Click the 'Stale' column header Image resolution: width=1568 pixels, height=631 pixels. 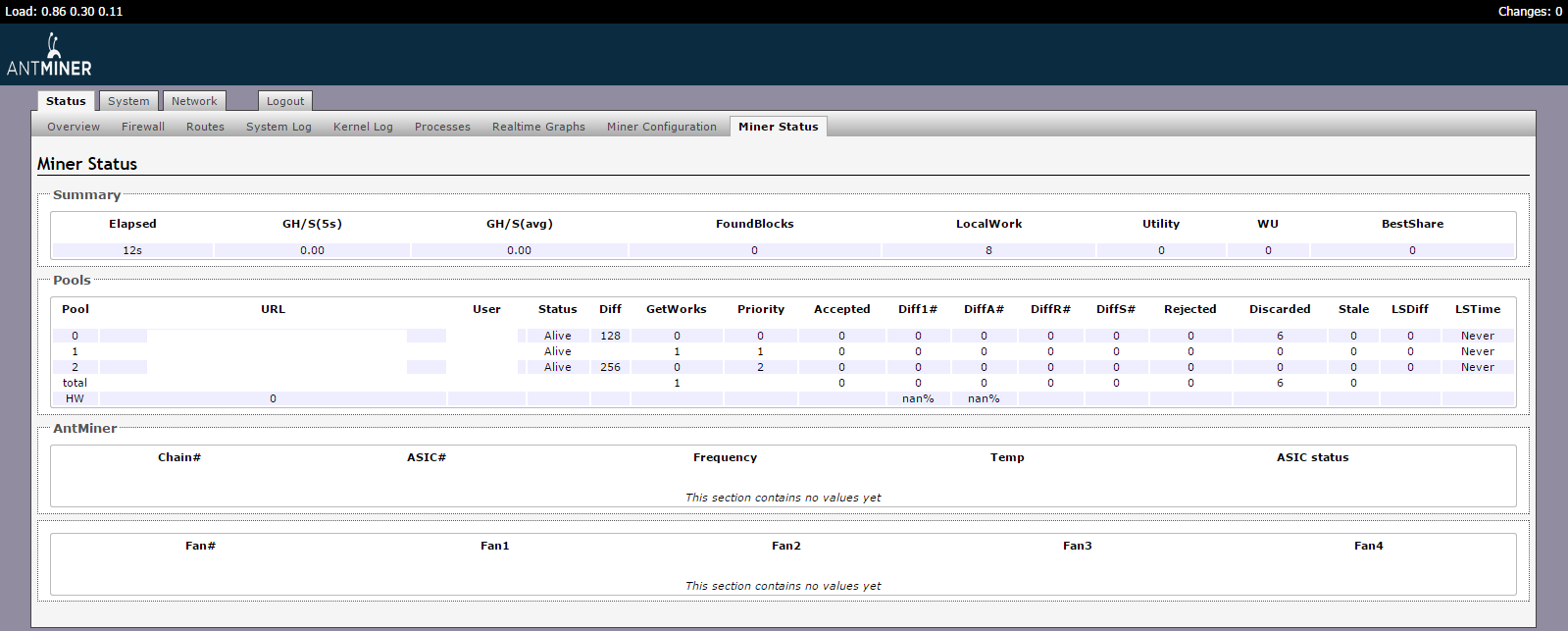click(1354, 309)
